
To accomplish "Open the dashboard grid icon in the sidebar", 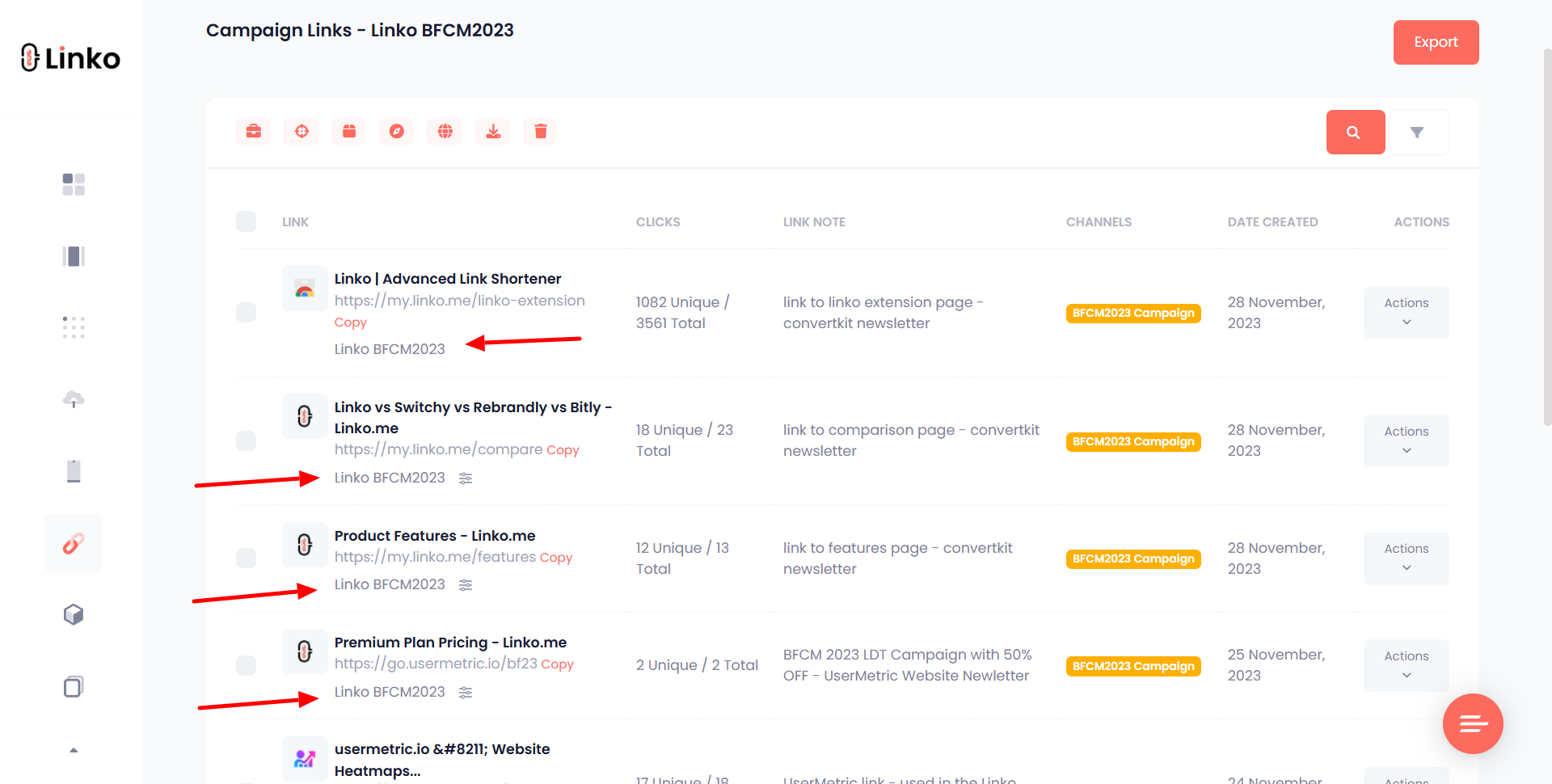I will [74, 184].
